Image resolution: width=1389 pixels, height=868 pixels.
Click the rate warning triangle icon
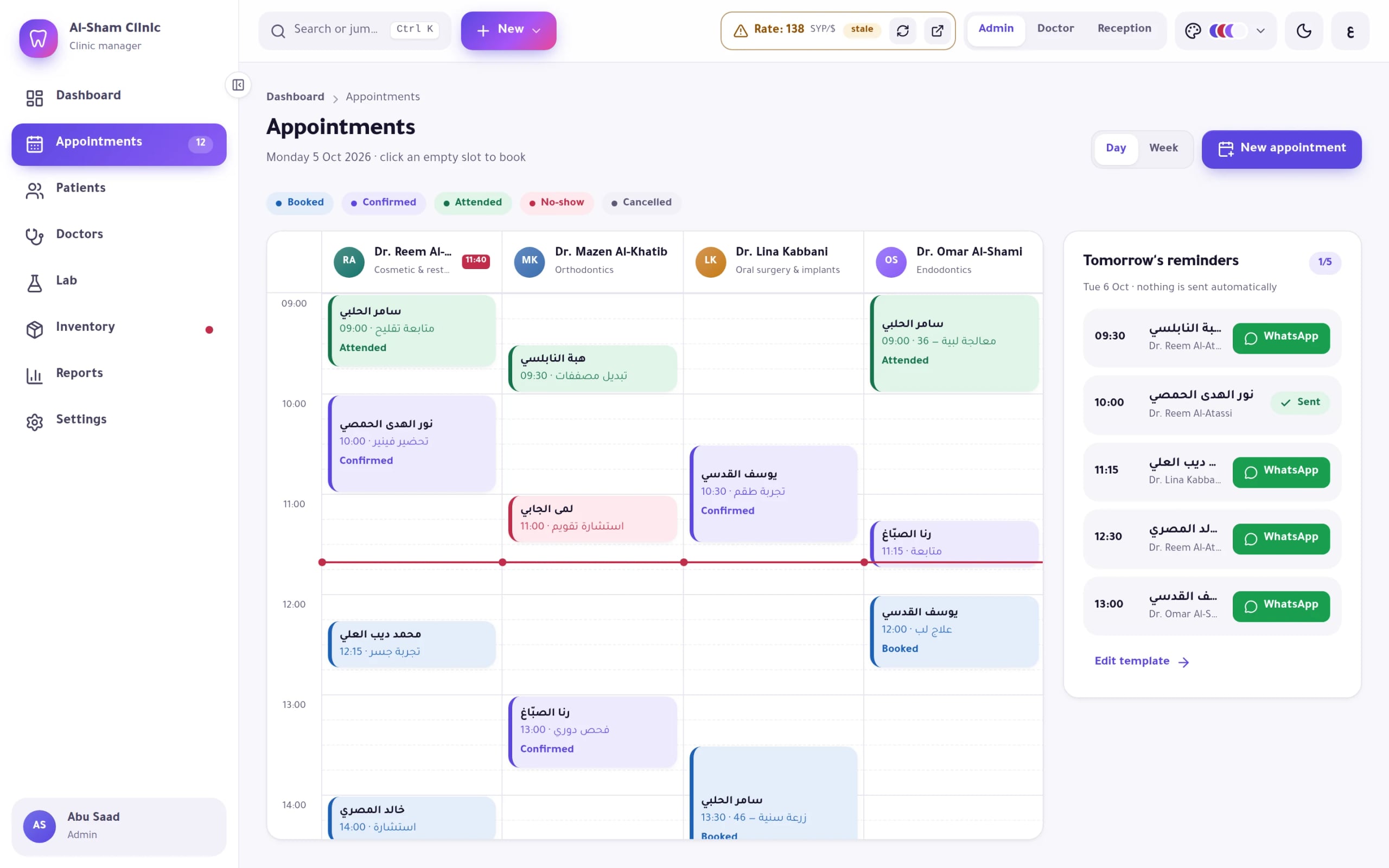(x=741, y=30)
